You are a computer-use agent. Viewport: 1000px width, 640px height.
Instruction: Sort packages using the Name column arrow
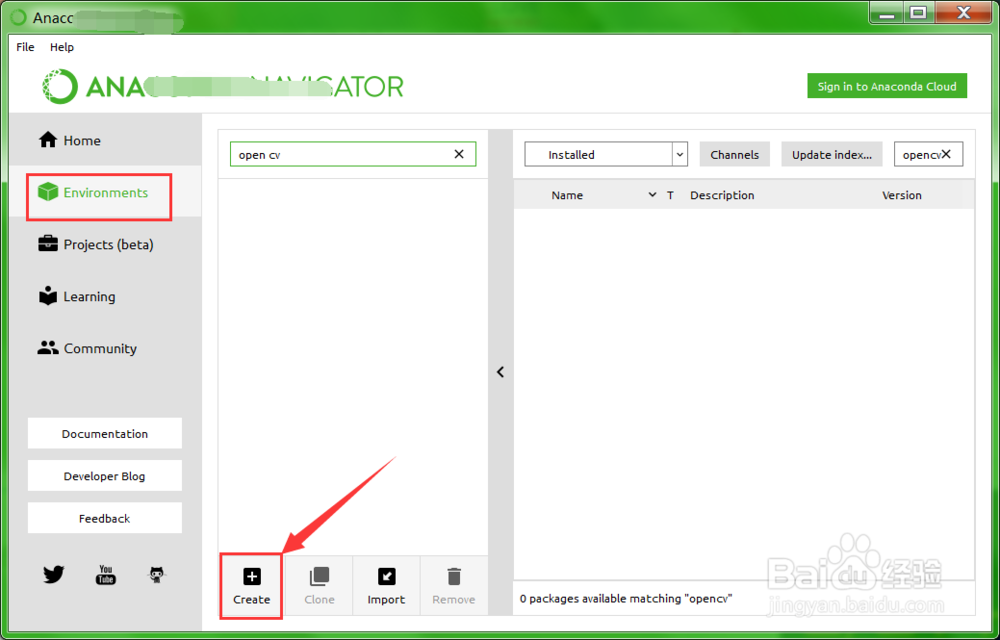[x=652, y=195]
